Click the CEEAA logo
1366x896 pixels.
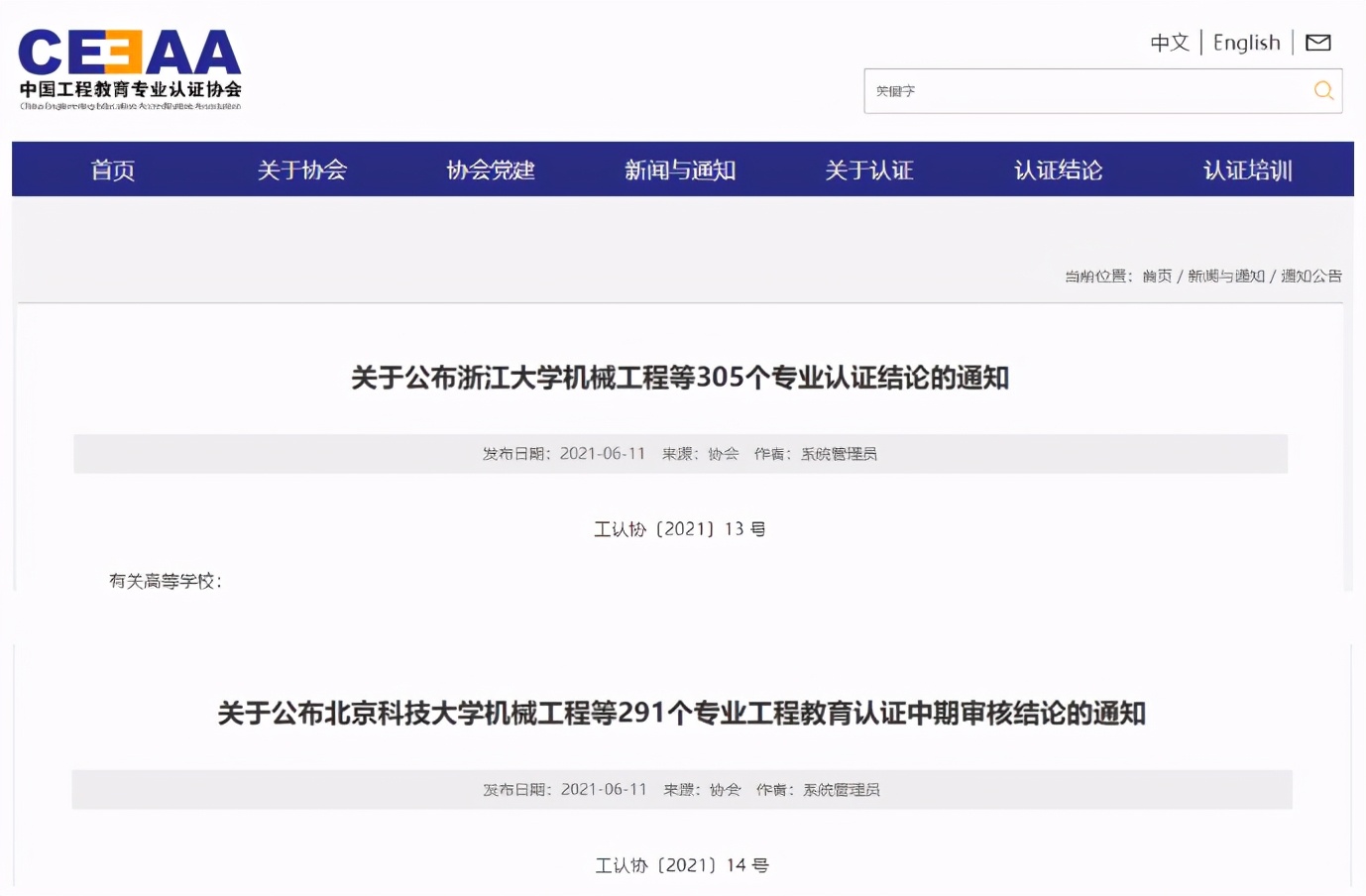[127, 64]
